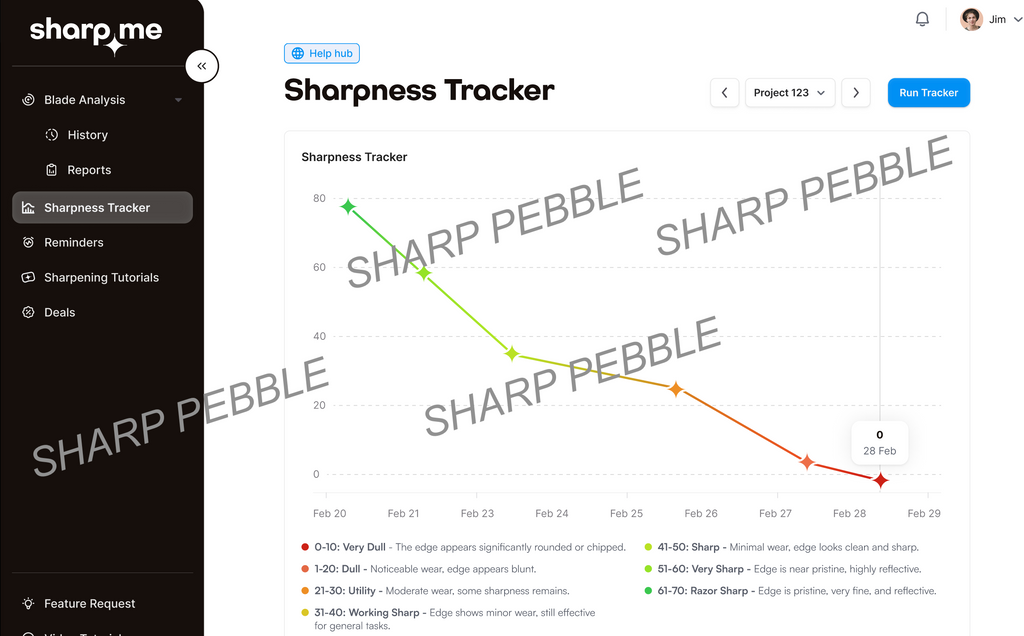The width and height of the screenshot is (1024, 636).
Task: Go to the next project arrow
Action: (x=855, y=93)
